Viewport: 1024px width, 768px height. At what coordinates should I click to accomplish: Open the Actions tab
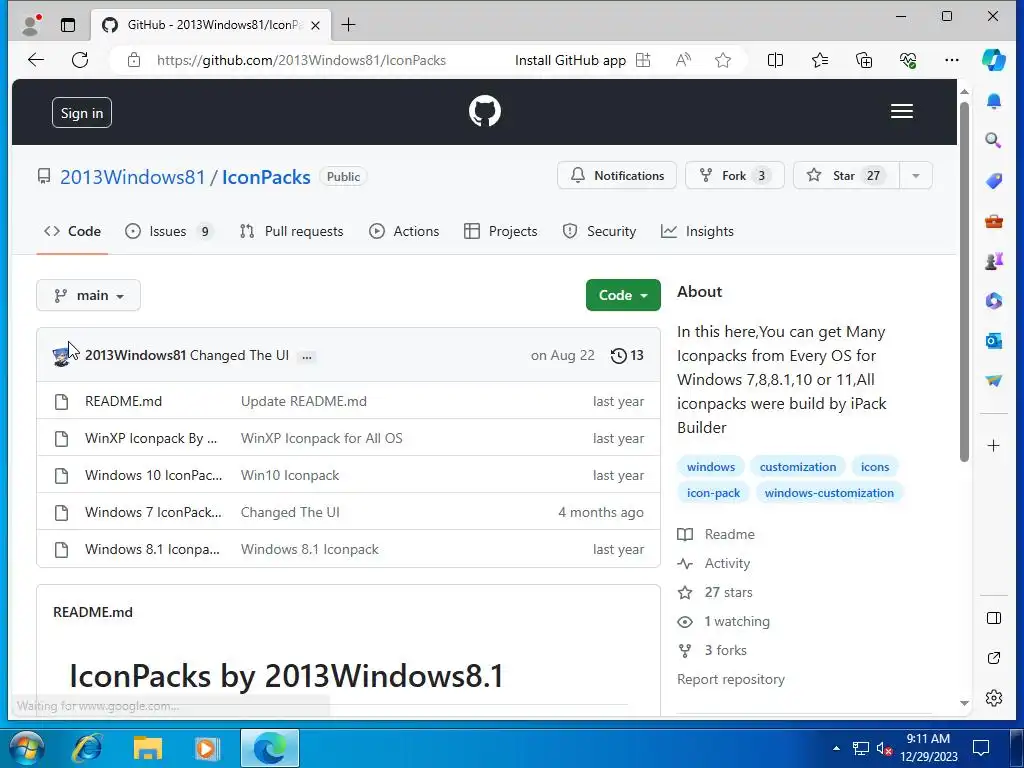click(404, 231)
